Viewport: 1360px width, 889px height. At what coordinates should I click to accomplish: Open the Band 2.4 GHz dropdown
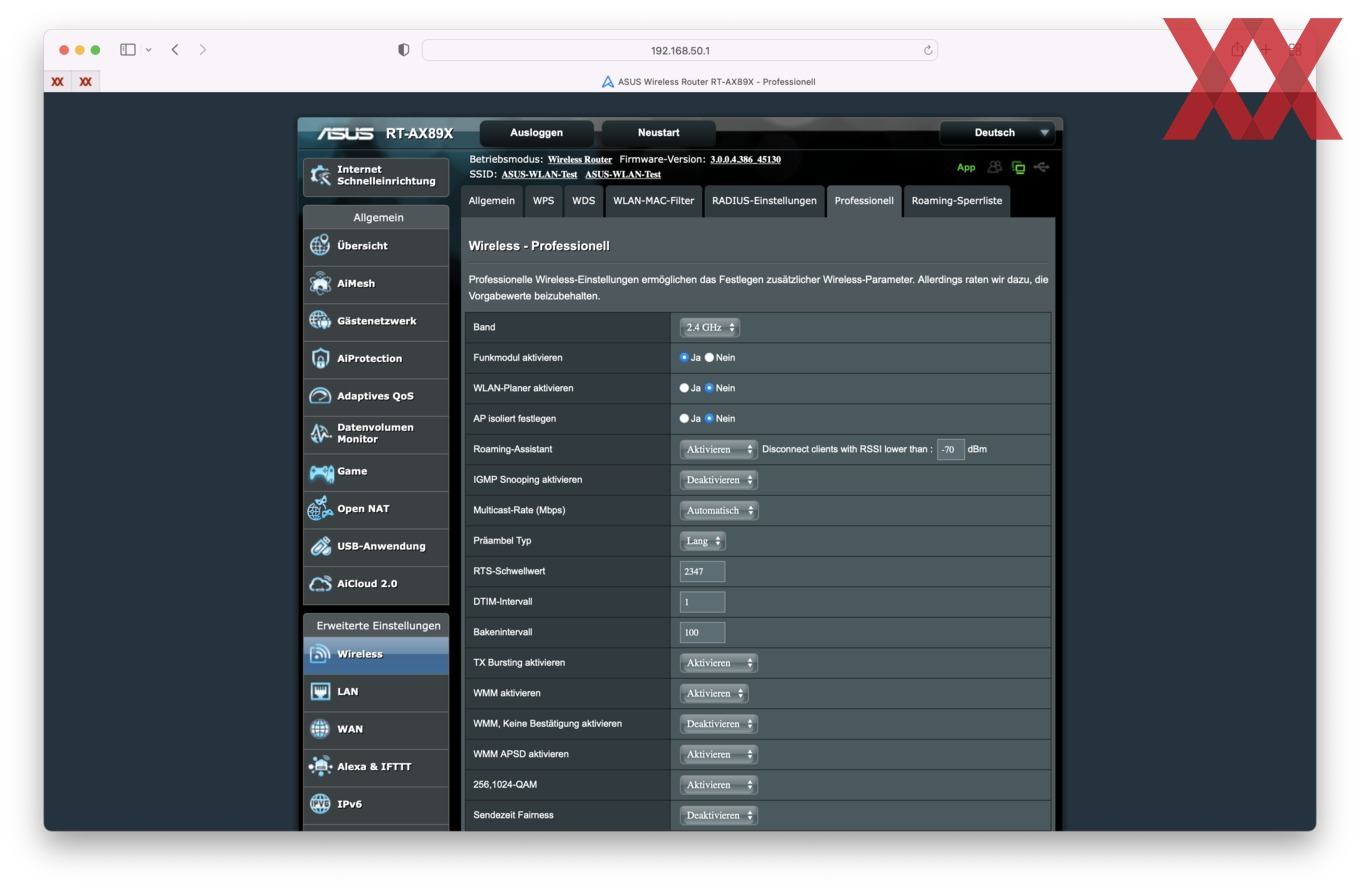[709, 327]
